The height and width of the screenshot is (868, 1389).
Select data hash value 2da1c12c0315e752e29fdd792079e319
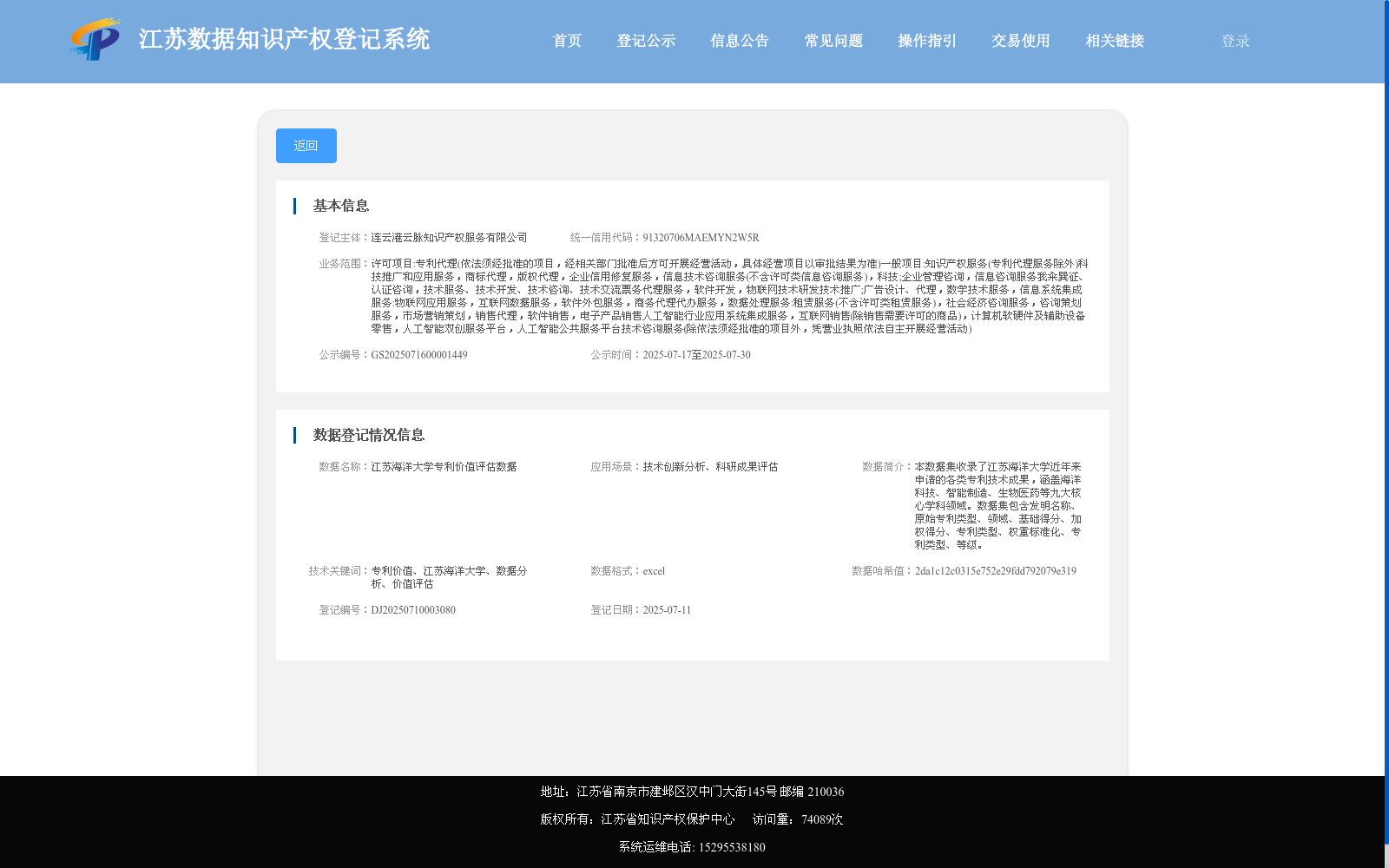[x=995, y=571]
